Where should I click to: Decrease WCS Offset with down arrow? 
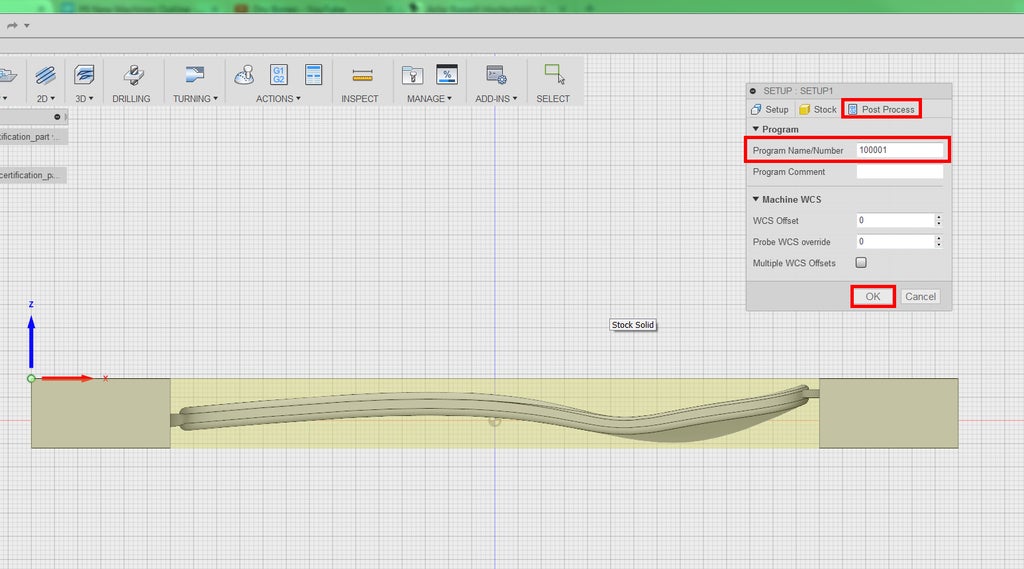[x=938, y=224]
